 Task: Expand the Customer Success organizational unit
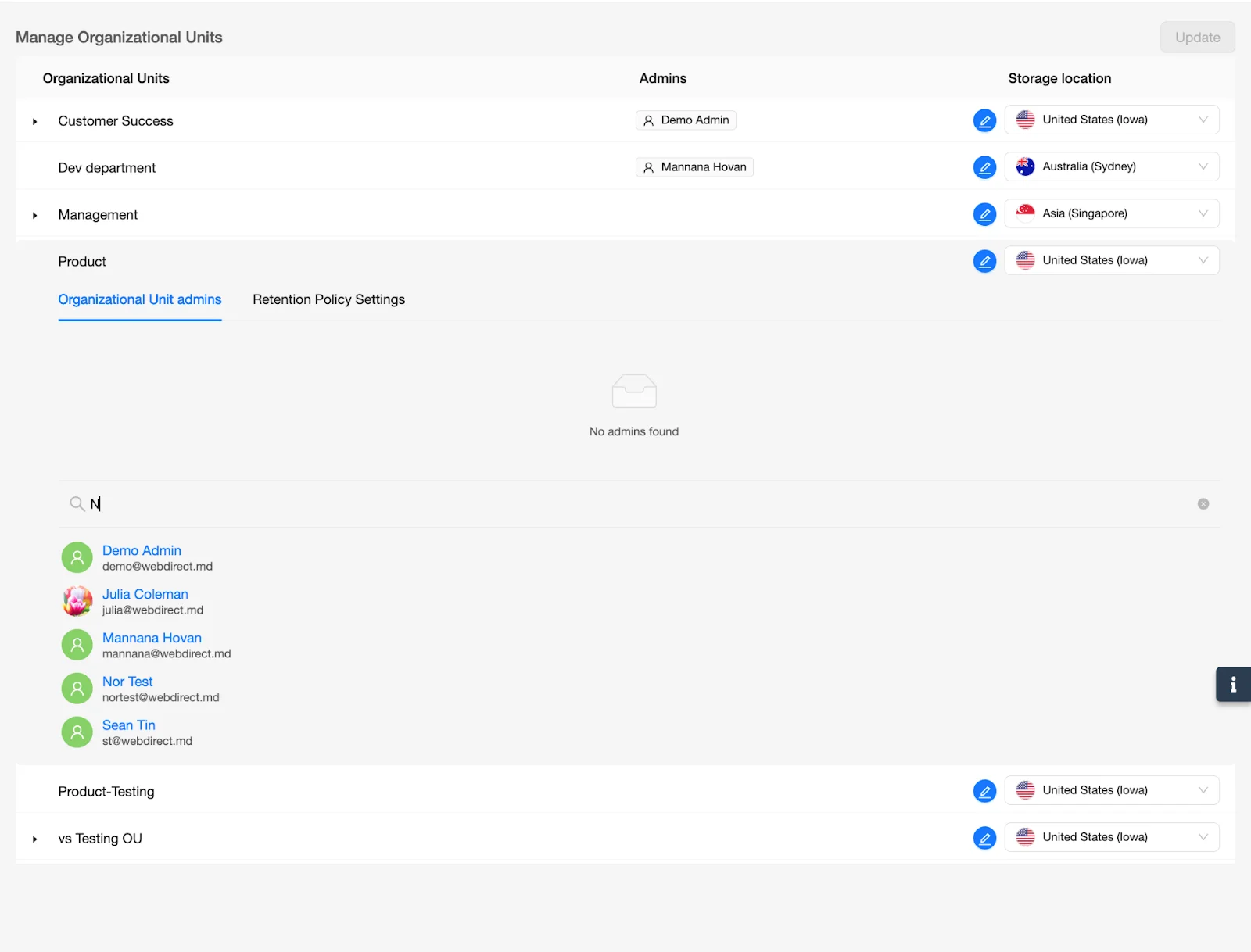pos(34,120)
